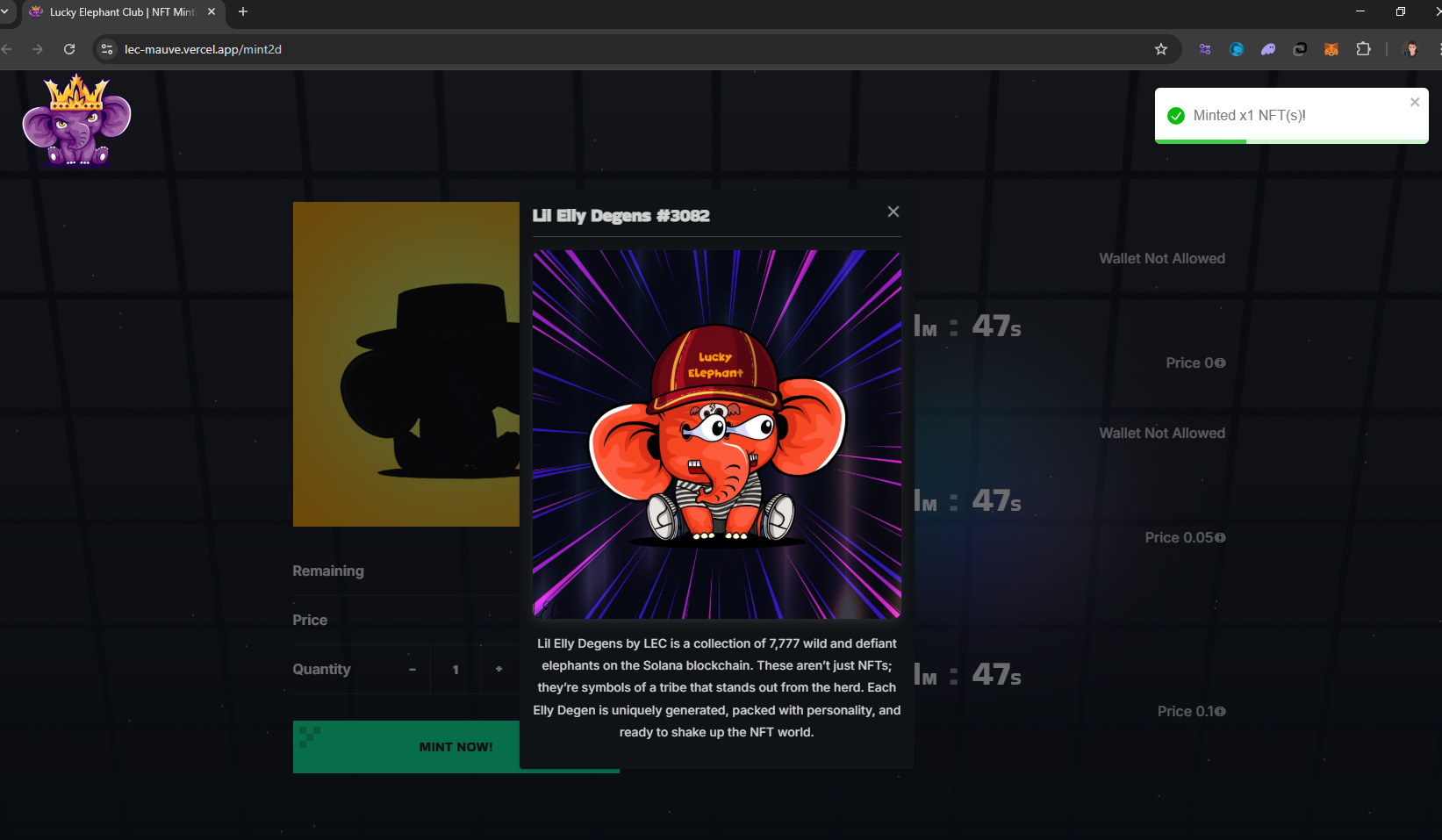The image size is (1442, 840).
Task: Dismiss the Minted x1 NFT(s) notification
Action: (x=1415, y=102)
